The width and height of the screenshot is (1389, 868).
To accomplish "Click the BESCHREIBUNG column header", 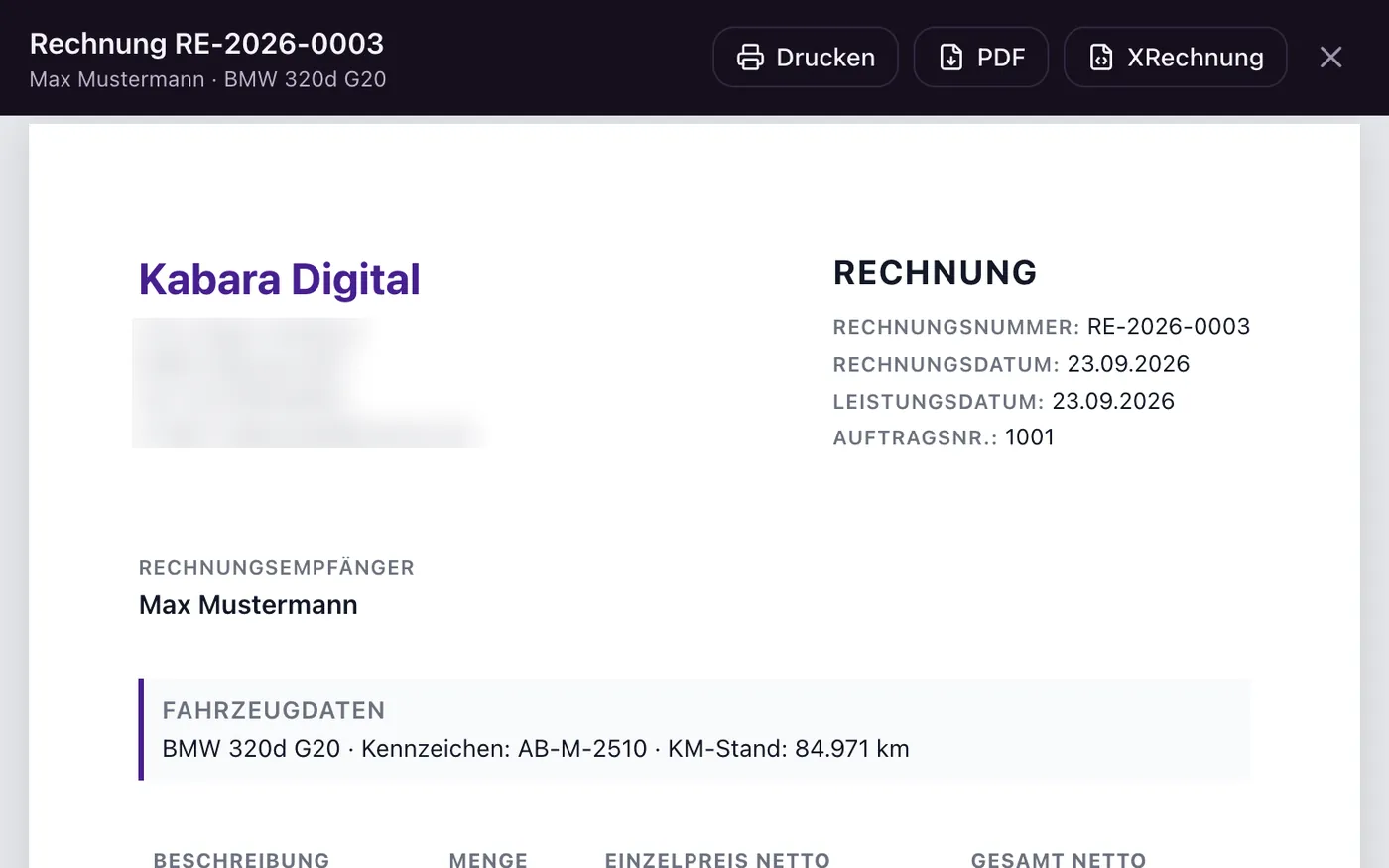I will tap(241, 859).
